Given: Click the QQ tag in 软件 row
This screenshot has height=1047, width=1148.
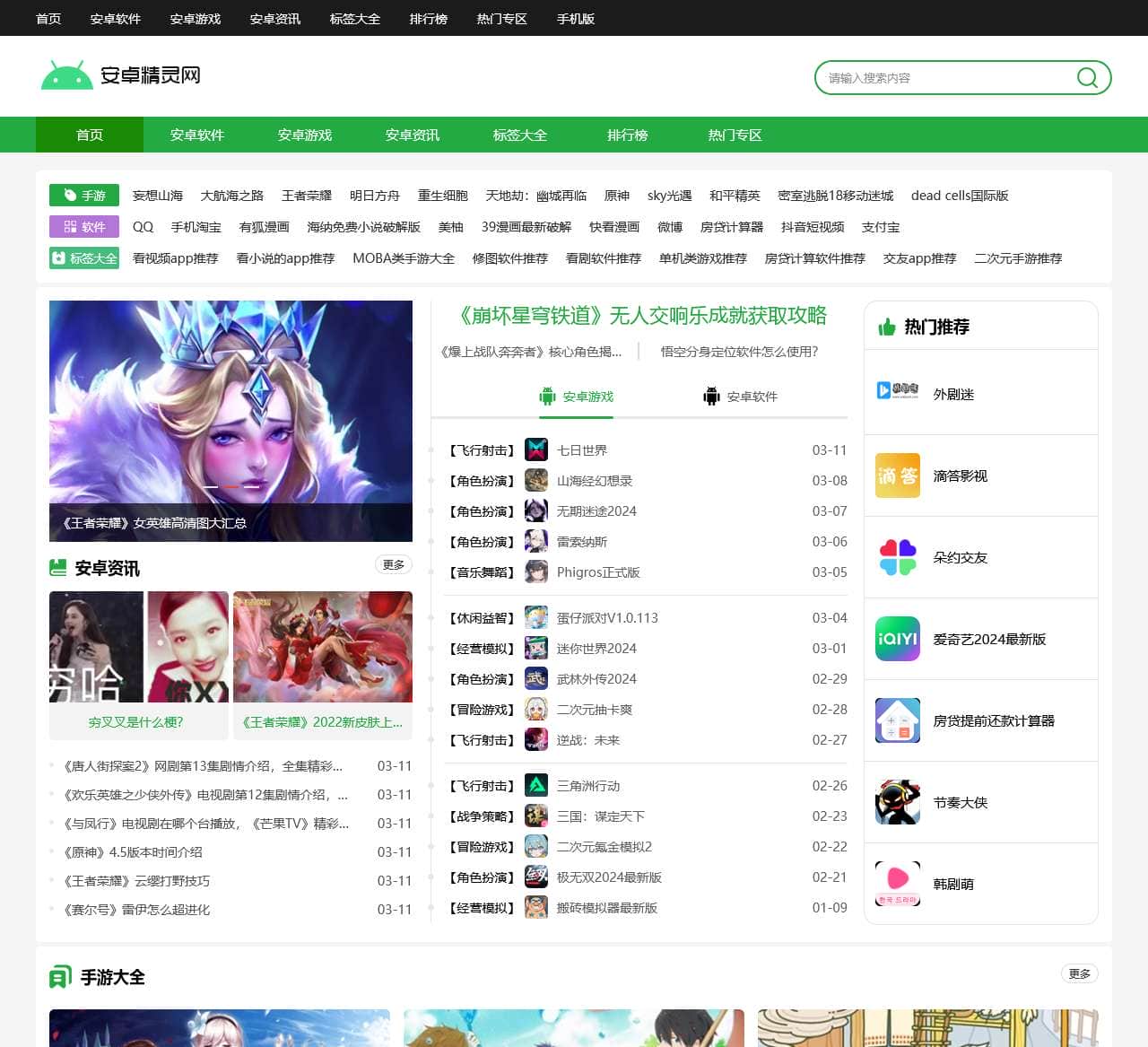Looking at the screenshot, I should tap(143, 227).
